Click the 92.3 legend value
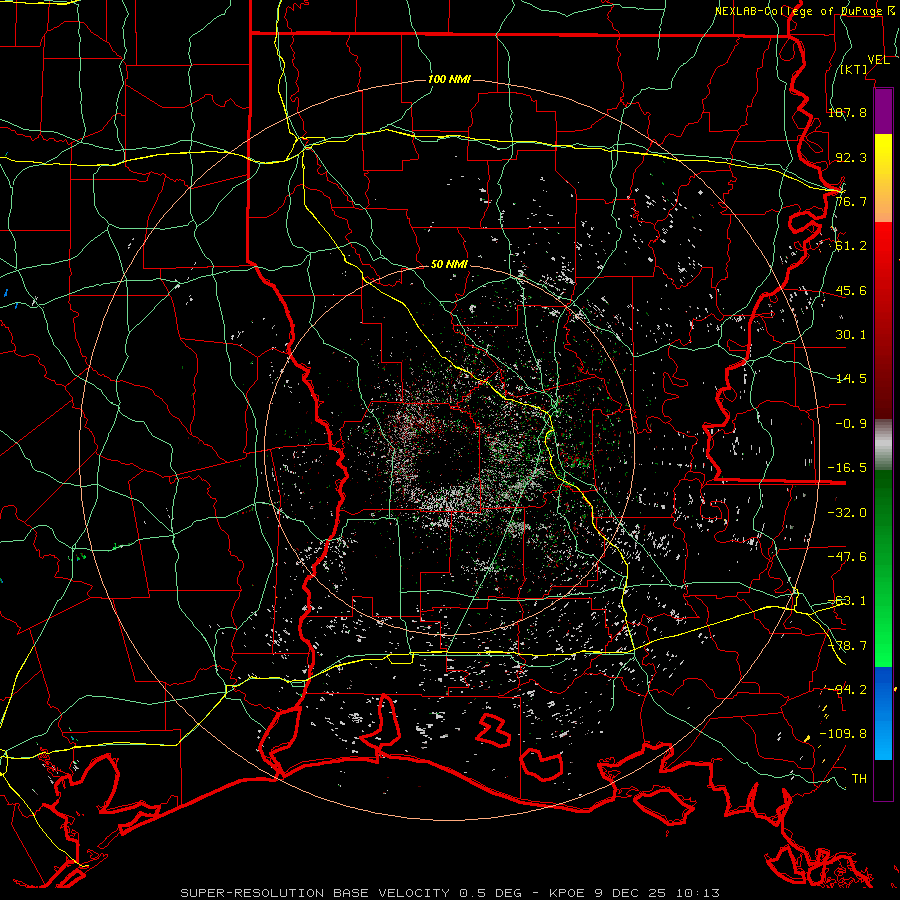 (x=851, y=157)
